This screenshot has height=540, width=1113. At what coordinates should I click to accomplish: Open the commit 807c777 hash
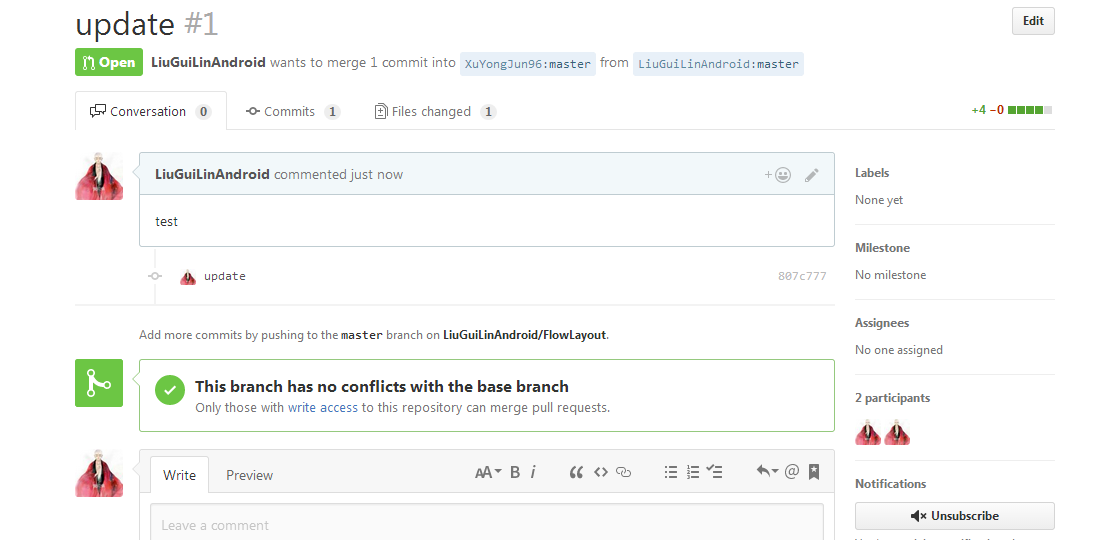click(802, 277)
